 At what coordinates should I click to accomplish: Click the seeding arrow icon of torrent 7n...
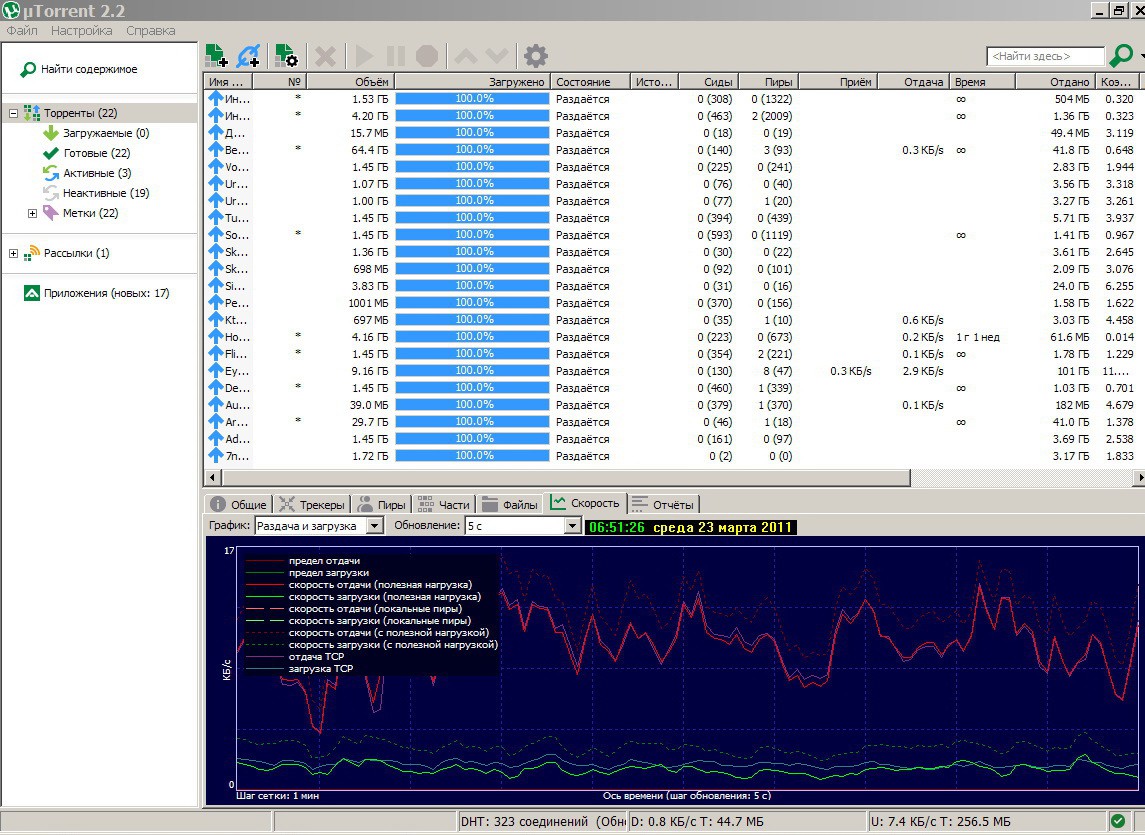click(x=215, y=455)
